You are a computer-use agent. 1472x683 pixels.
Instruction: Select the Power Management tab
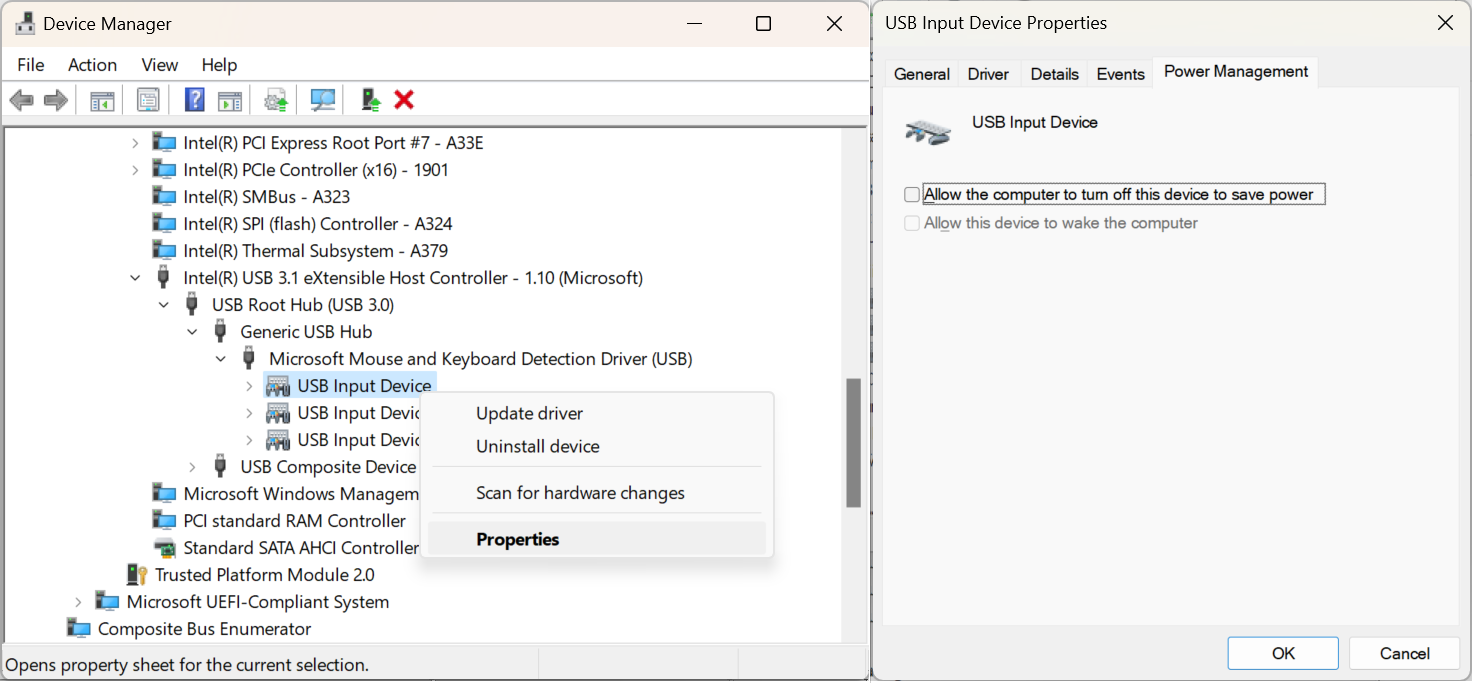[x=1236, y=72]
